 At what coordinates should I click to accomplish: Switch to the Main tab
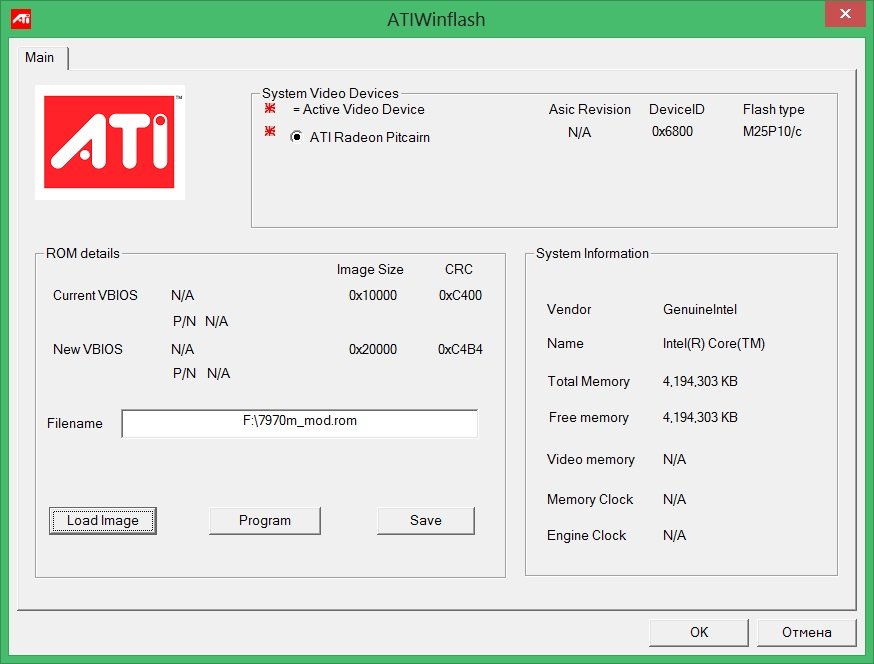40,57
